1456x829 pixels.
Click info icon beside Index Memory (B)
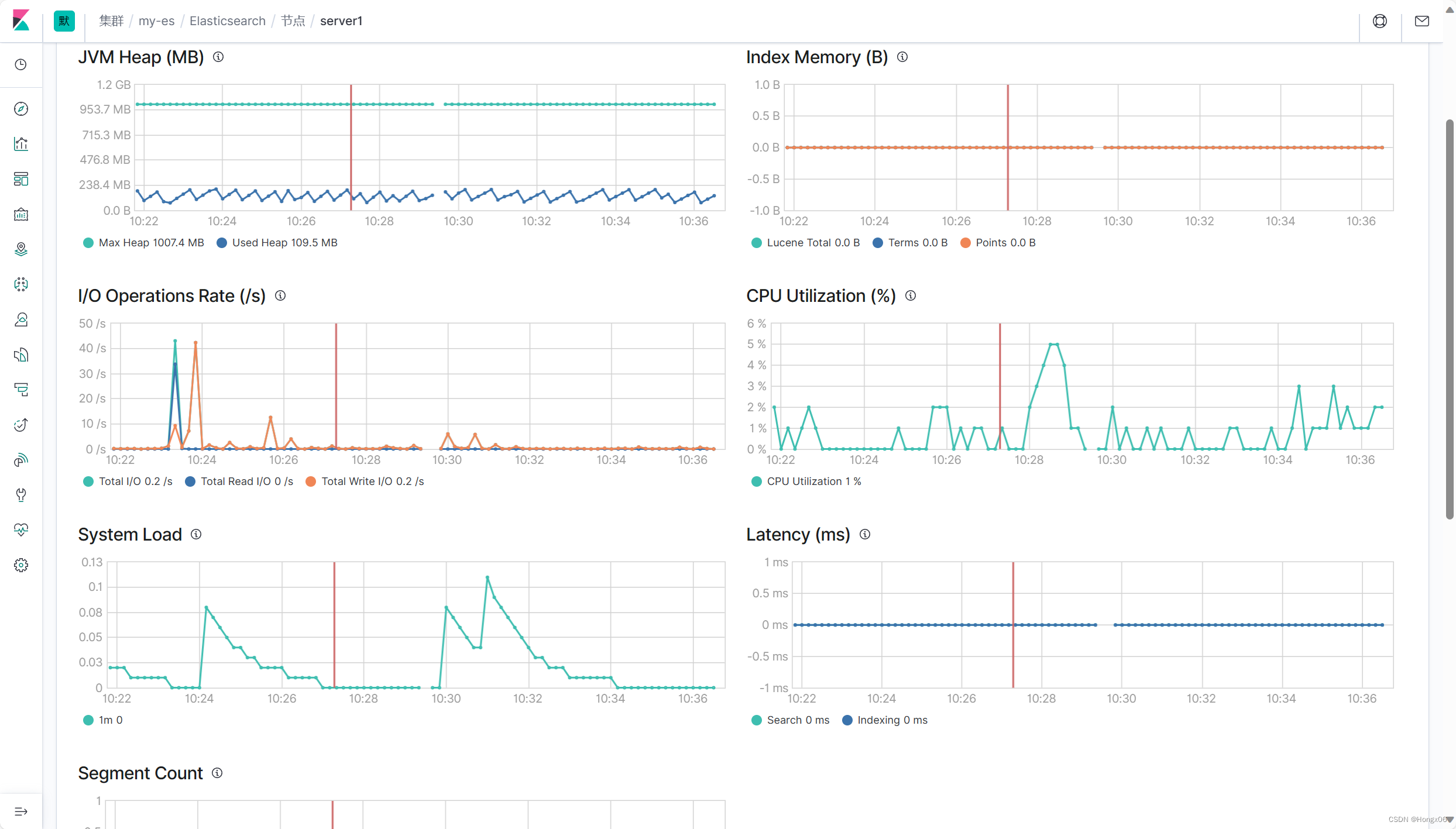point(902,57)
